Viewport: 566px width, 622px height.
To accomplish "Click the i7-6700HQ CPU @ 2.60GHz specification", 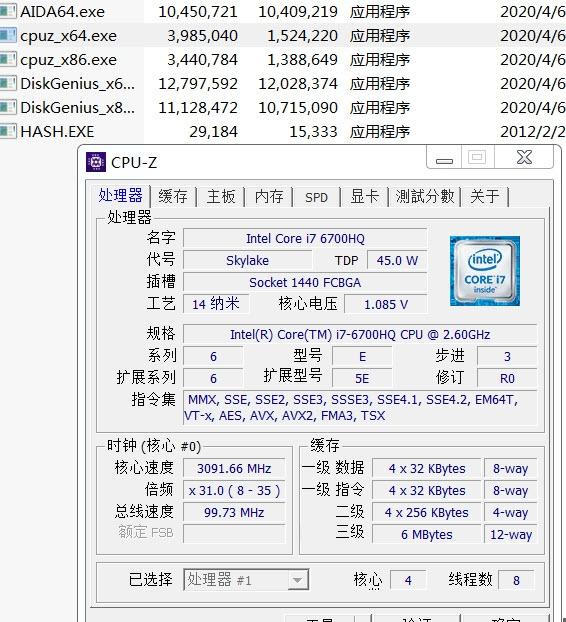I will [x=360, y=334].
